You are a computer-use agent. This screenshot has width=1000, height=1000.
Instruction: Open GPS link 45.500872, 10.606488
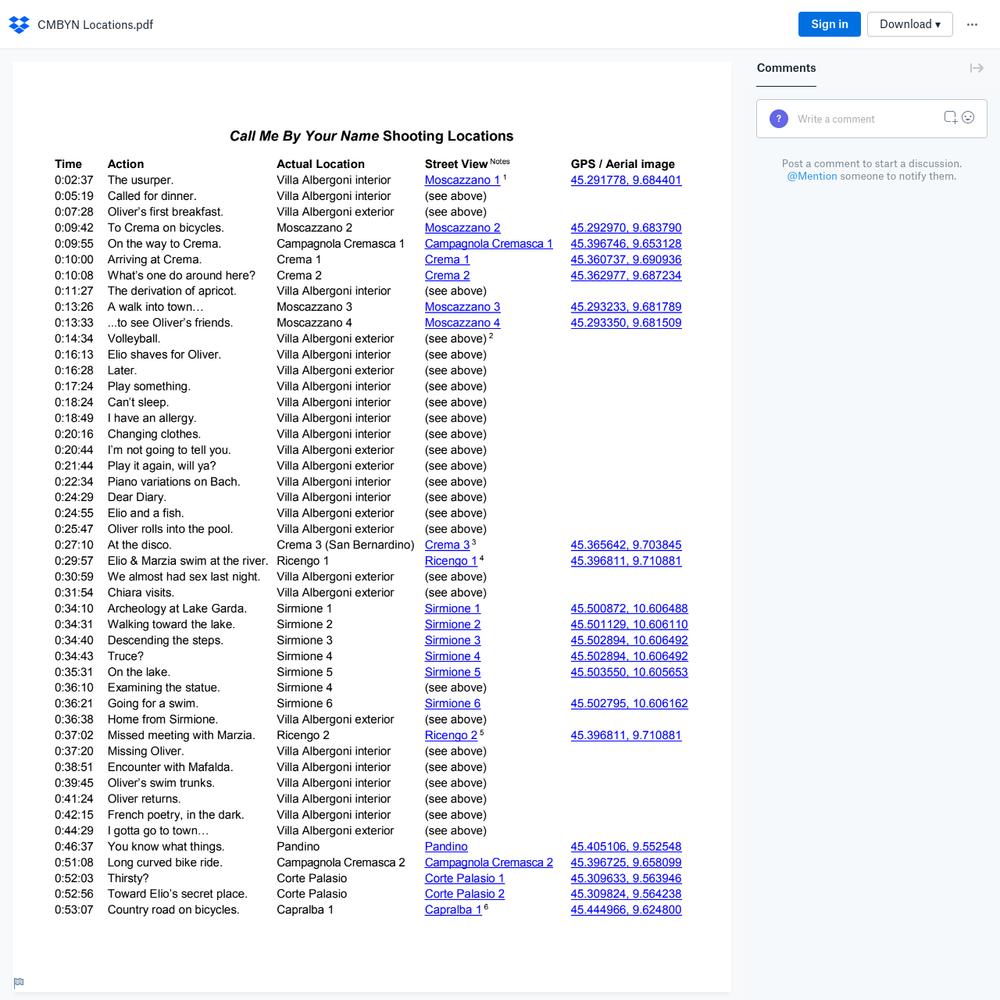click(629, 609)
